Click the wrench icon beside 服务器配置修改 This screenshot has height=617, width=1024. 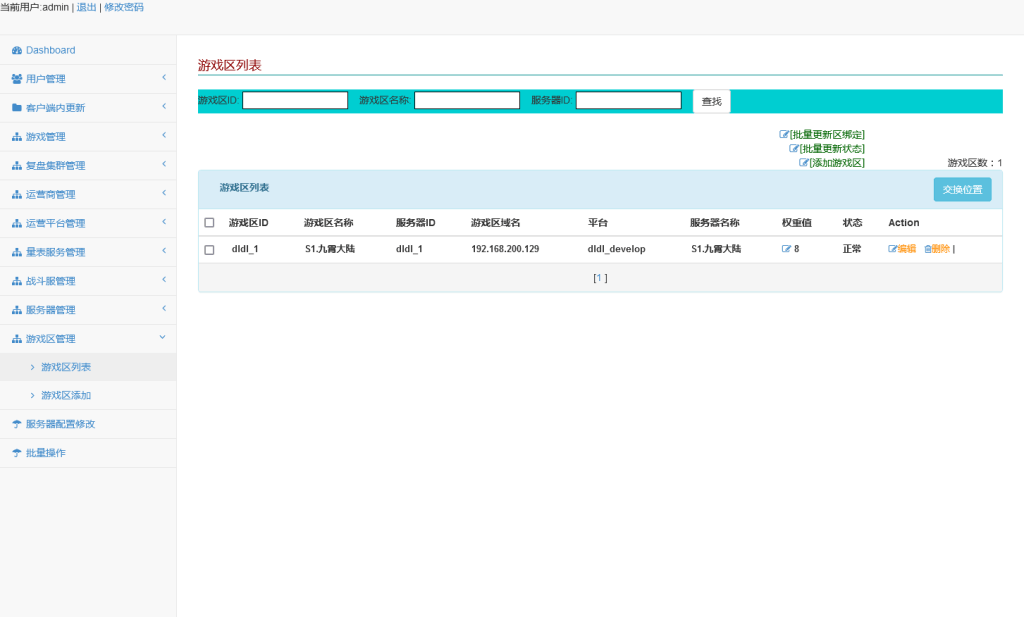coord(16,423)
